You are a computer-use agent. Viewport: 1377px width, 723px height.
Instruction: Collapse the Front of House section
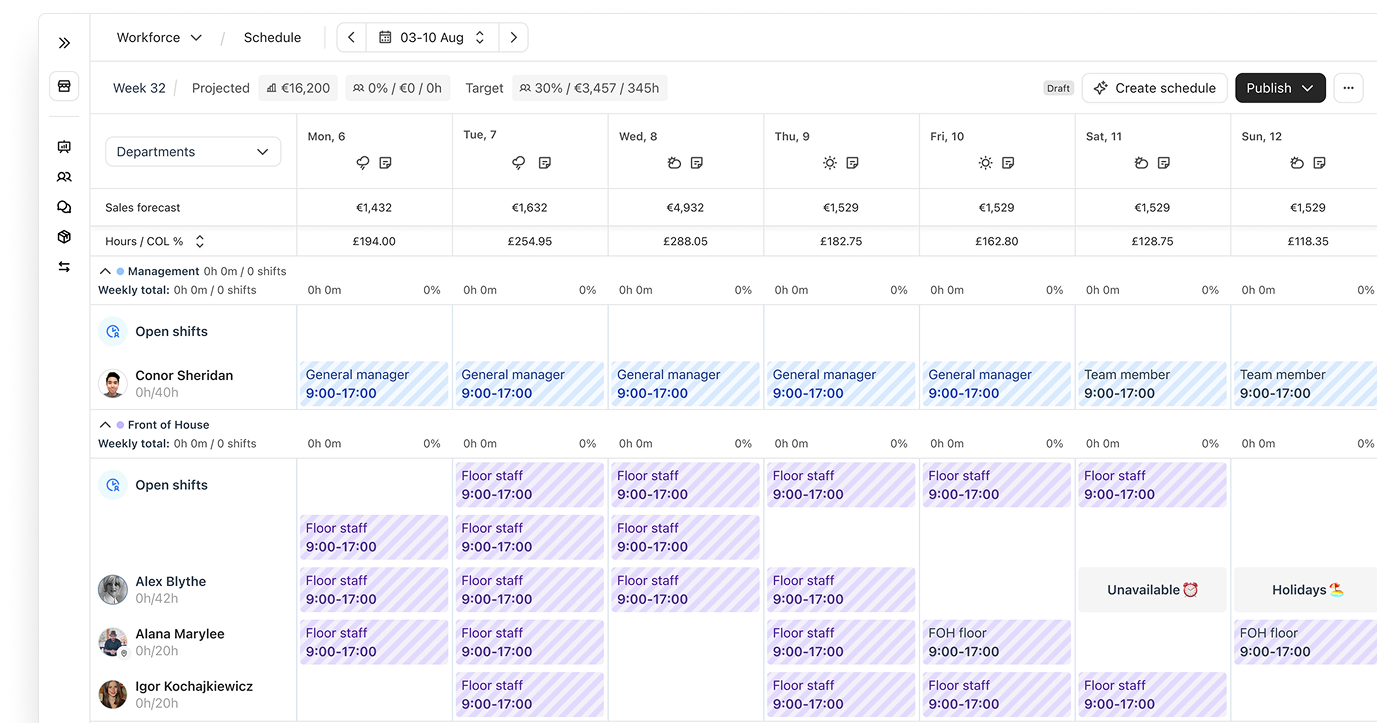[105, 425]
